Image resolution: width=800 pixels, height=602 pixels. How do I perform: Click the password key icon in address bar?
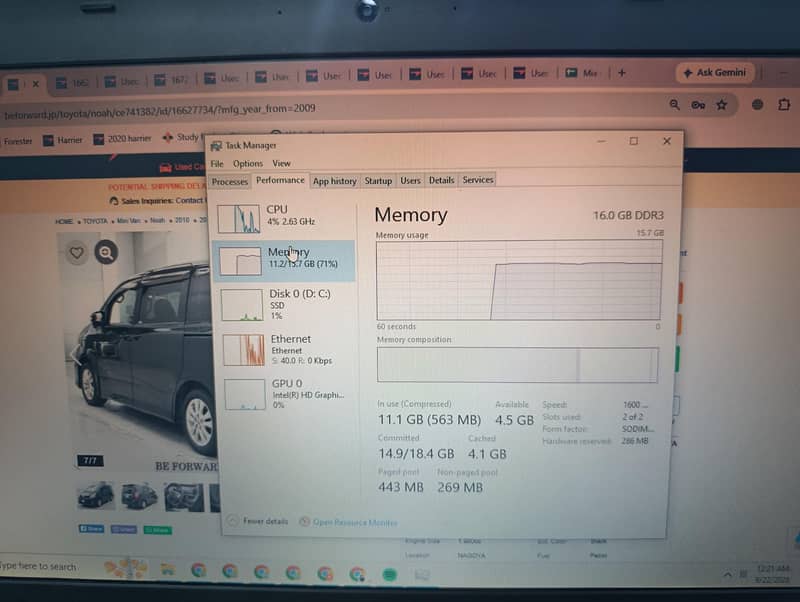pyautogui.click(x=698, y=105)
